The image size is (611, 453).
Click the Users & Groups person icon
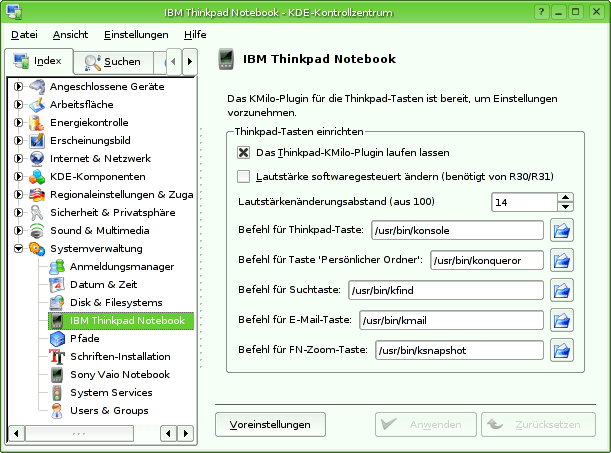pos(57,411)
